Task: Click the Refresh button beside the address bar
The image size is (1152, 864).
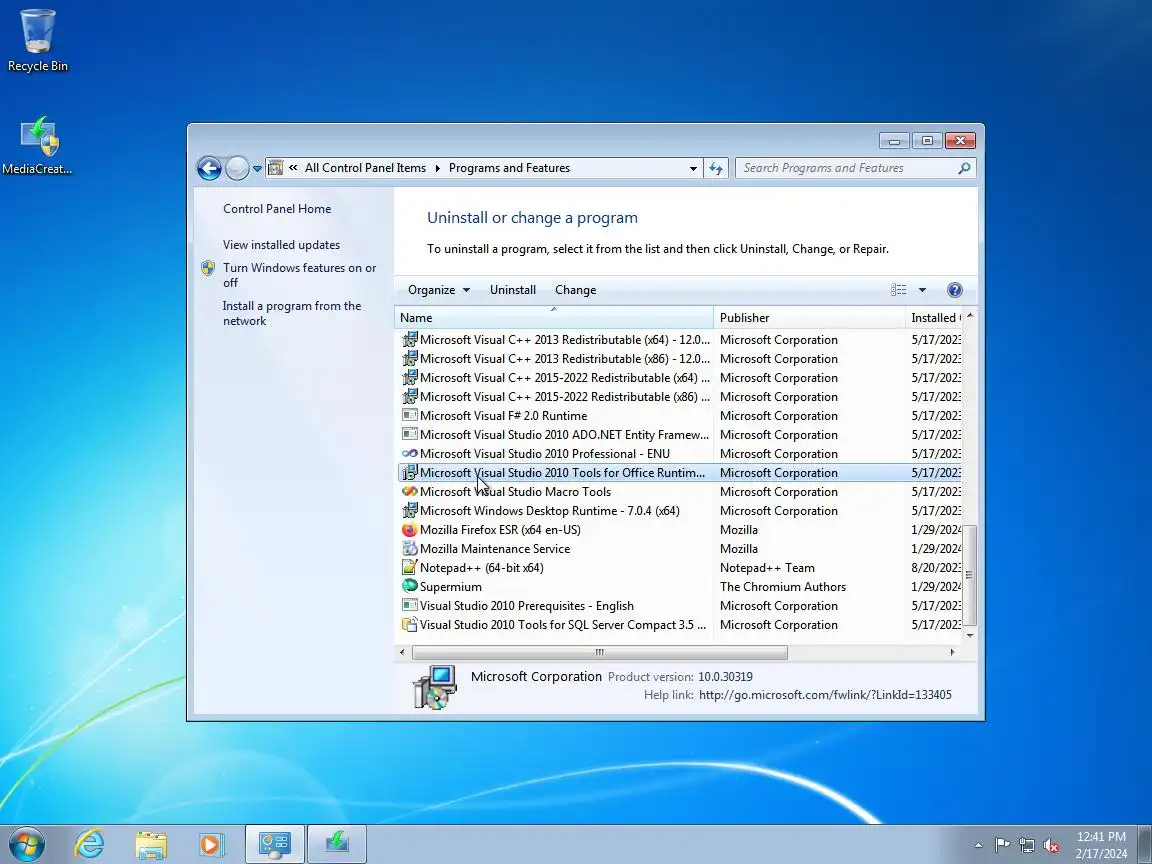Action: pos(716,168)
